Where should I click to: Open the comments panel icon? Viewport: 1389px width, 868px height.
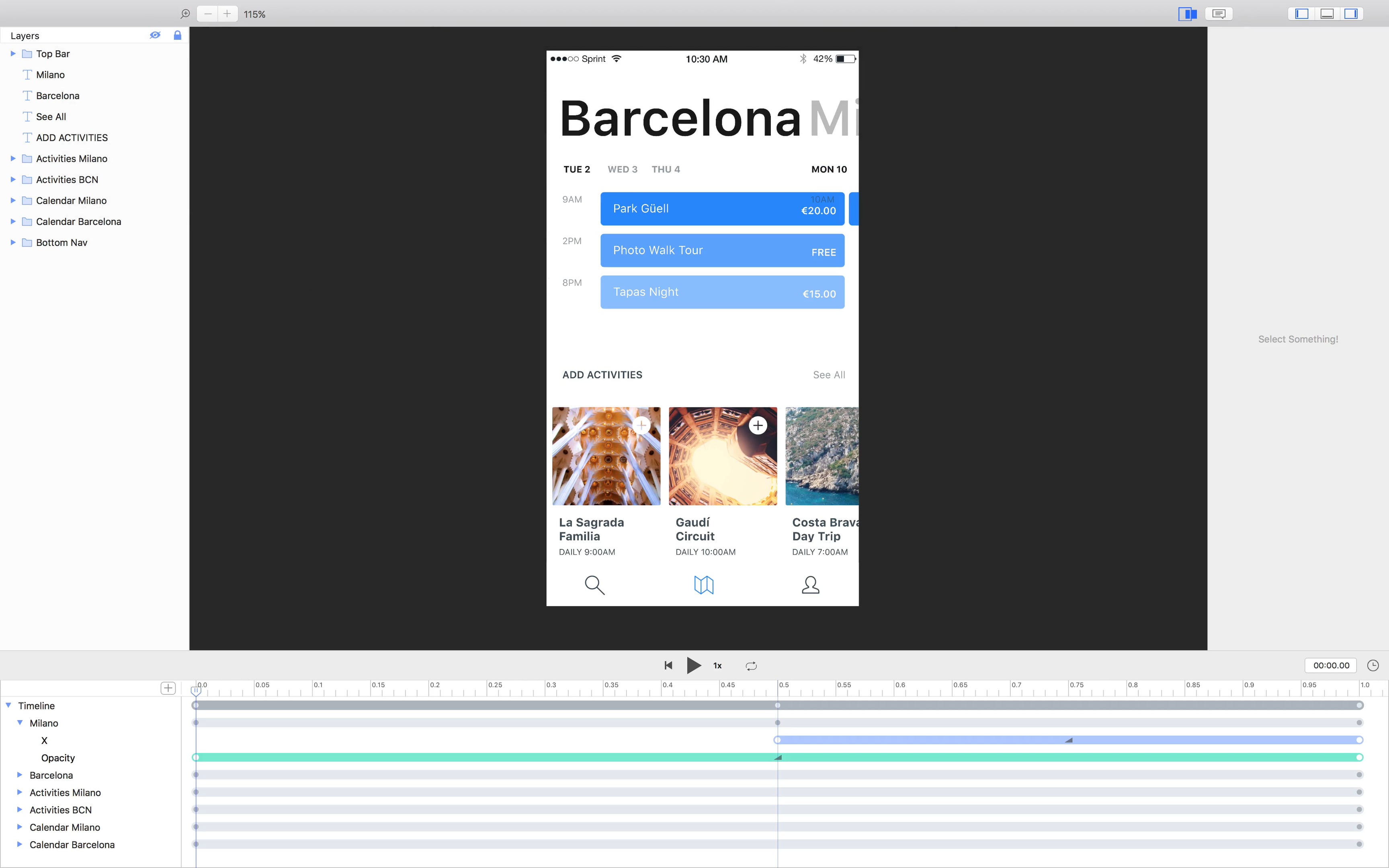(1219, 14)
